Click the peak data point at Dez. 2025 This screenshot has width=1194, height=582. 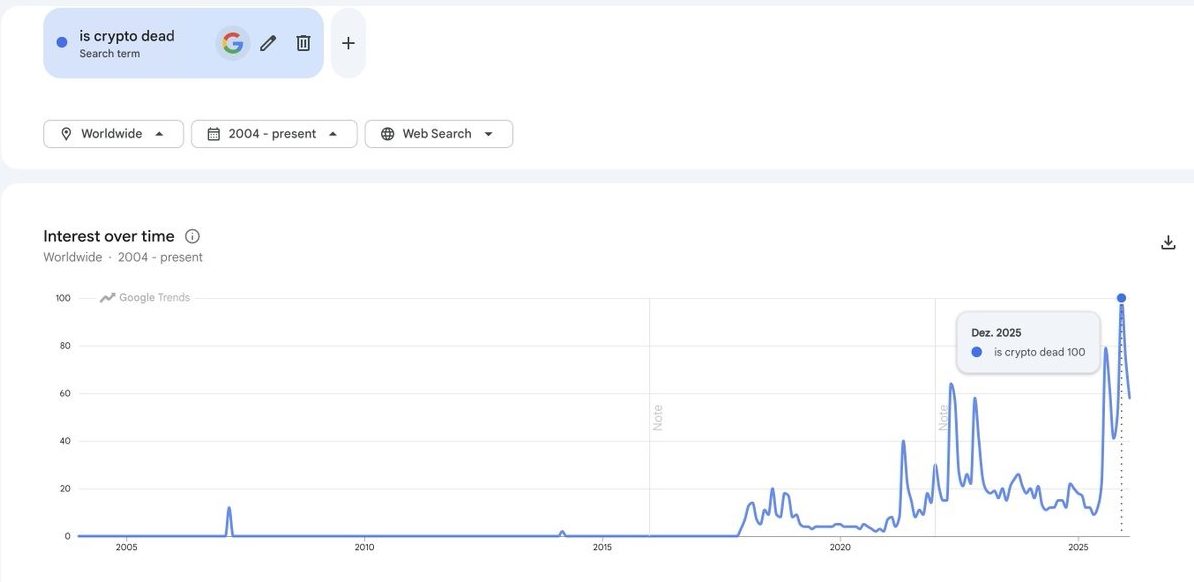pyautogui.click(x=1121, y=298)
